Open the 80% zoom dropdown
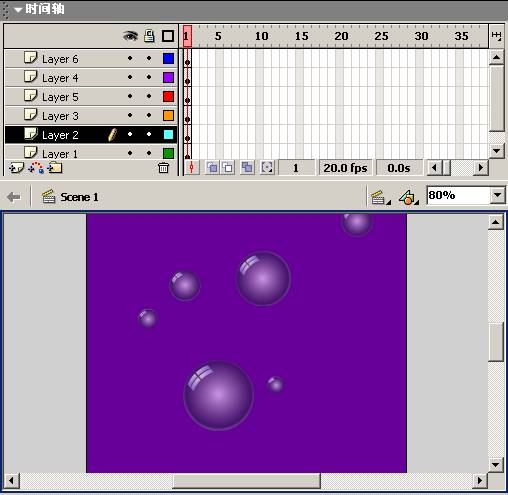Image resolution: width=508 pixels, height=495 pixels. pos(498,195)
